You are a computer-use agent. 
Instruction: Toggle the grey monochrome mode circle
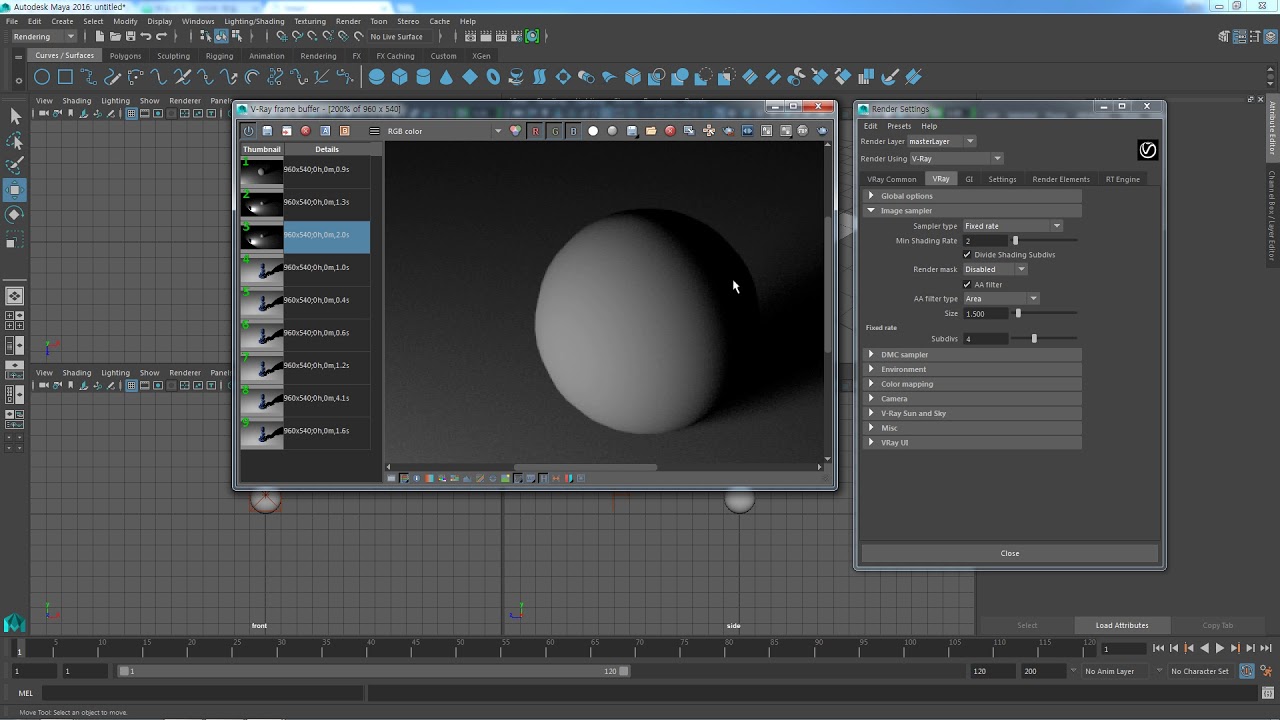point(612,131)
